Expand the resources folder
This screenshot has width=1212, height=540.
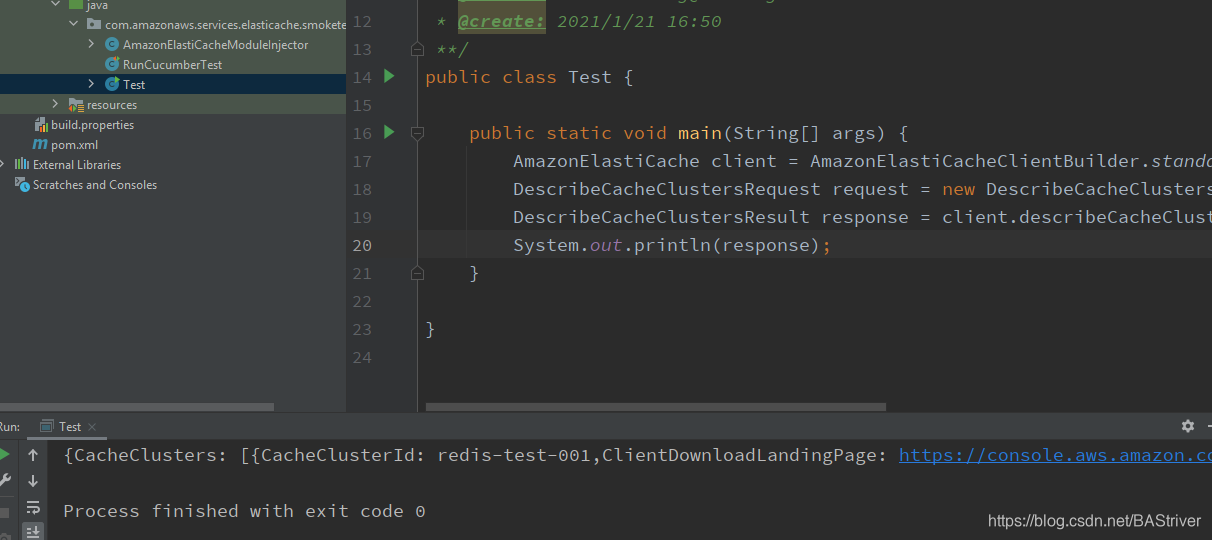pos(55,104)
